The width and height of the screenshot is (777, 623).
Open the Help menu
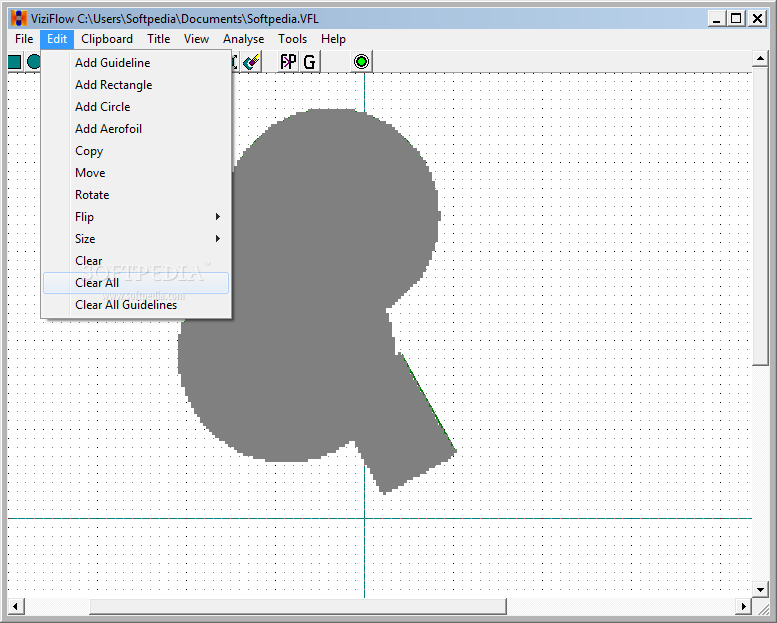coord(333,39)
